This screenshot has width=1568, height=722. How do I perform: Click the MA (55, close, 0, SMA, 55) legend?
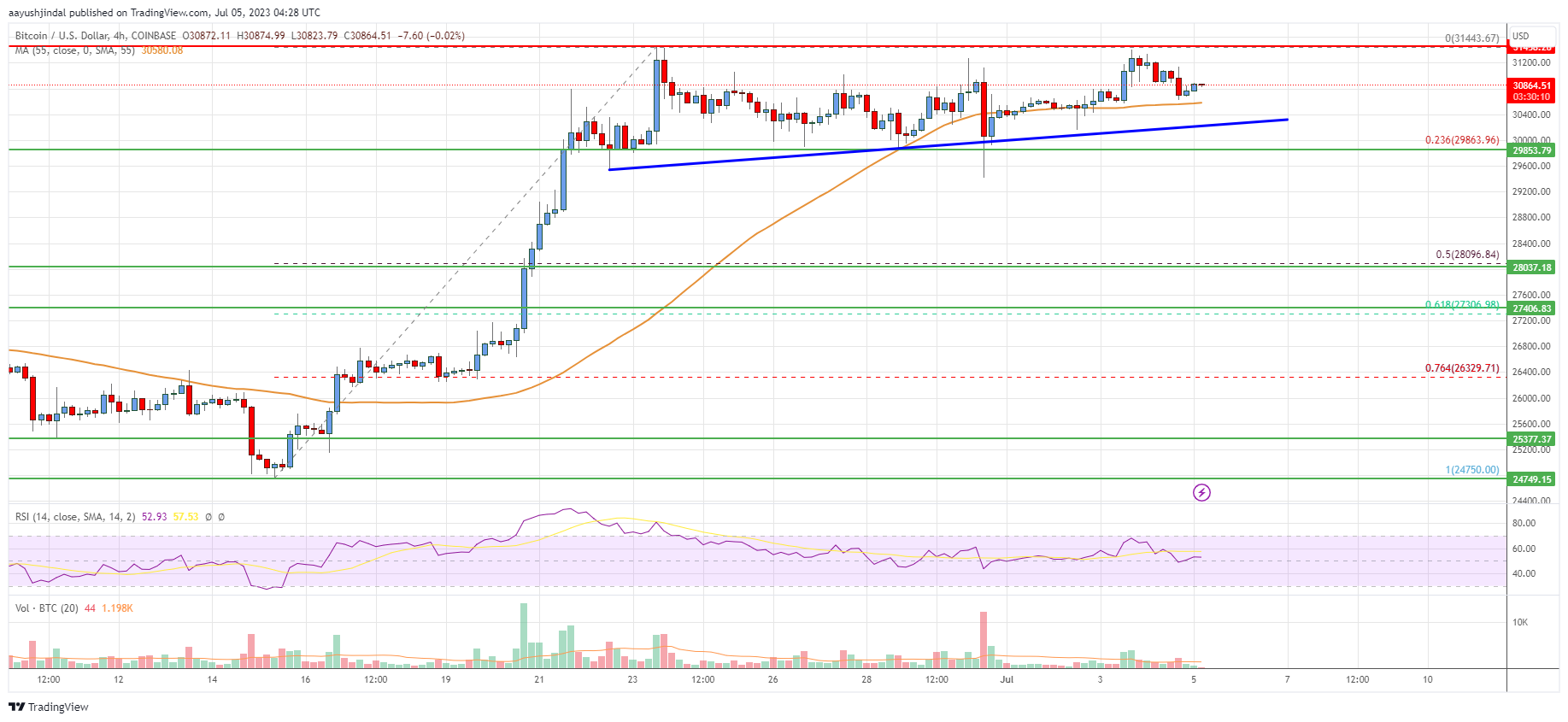[75, 50]
